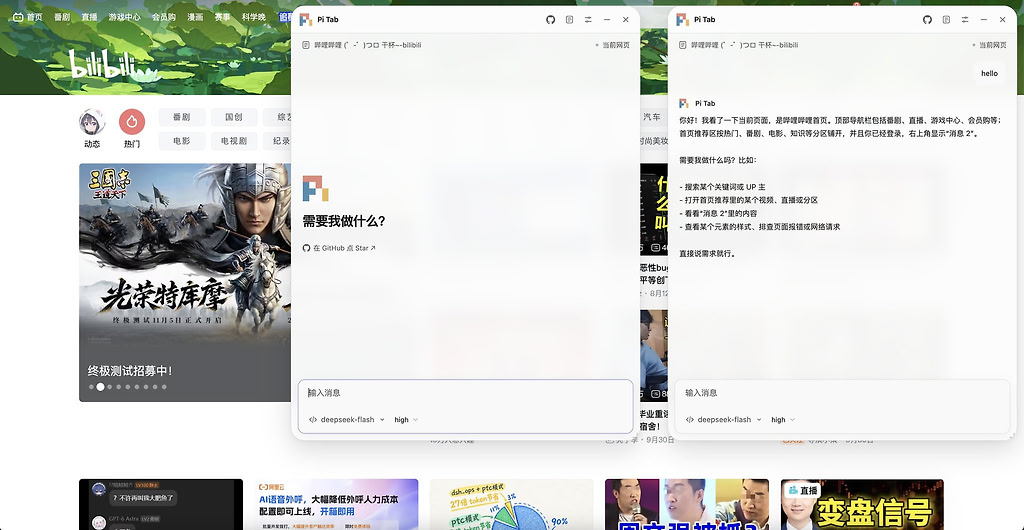
Task: Click 当前网页 indicator in left Pi Tab
Action: [613, 45]
